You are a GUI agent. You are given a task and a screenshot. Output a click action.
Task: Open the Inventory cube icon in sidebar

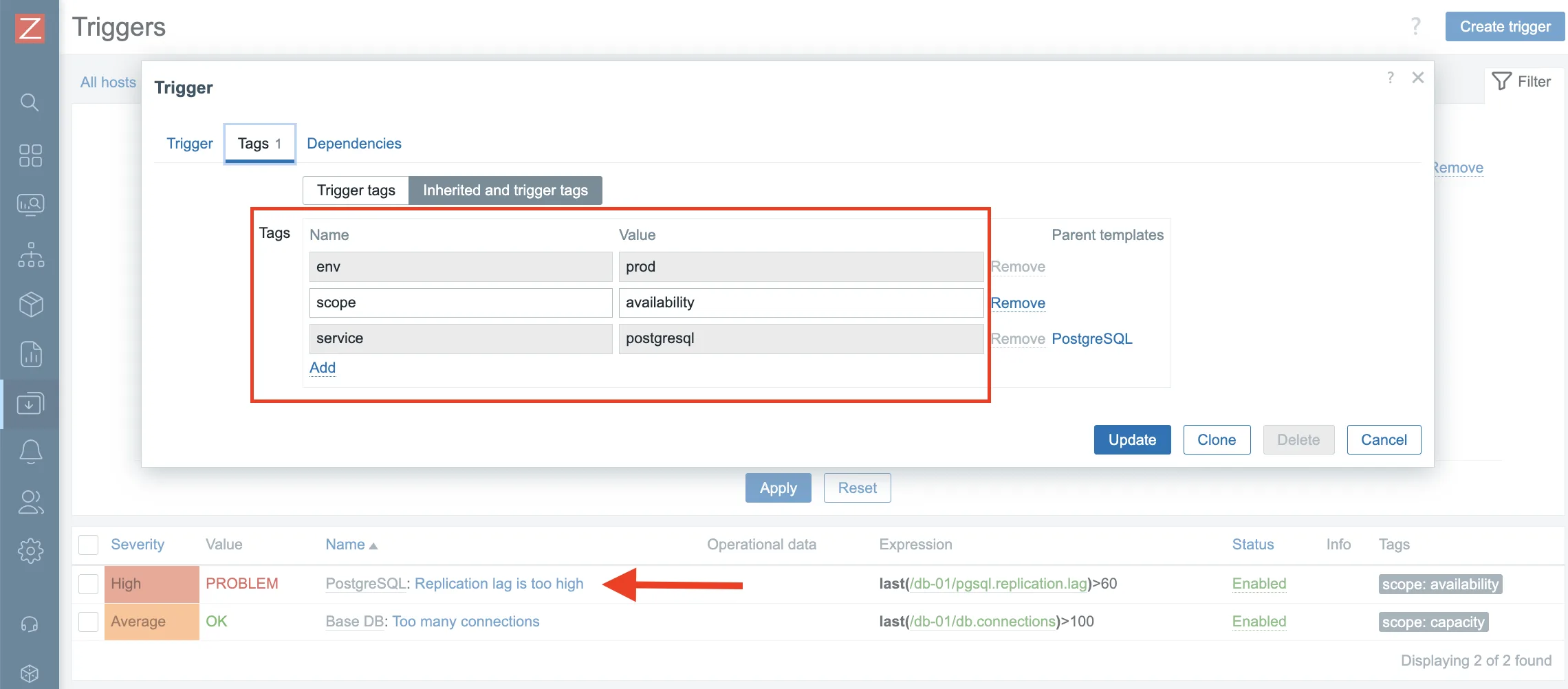[30, 304]
